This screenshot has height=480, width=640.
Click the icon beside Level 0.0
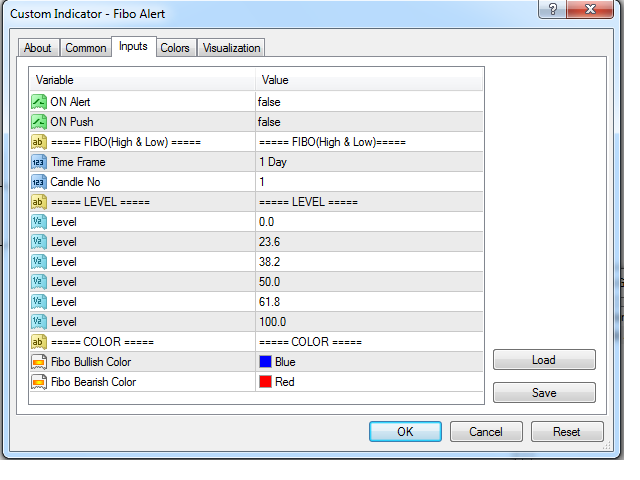click(39, 222)
